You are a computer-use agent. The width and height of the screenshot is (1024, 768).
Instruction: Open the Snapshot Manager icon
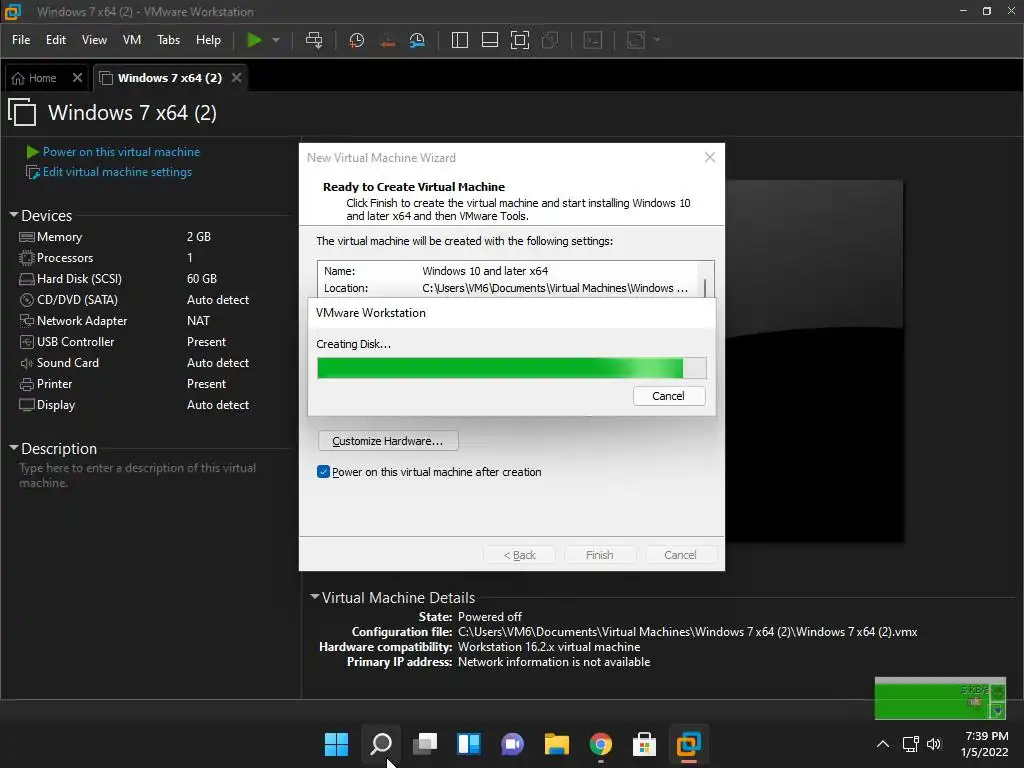tap(417, 40)
